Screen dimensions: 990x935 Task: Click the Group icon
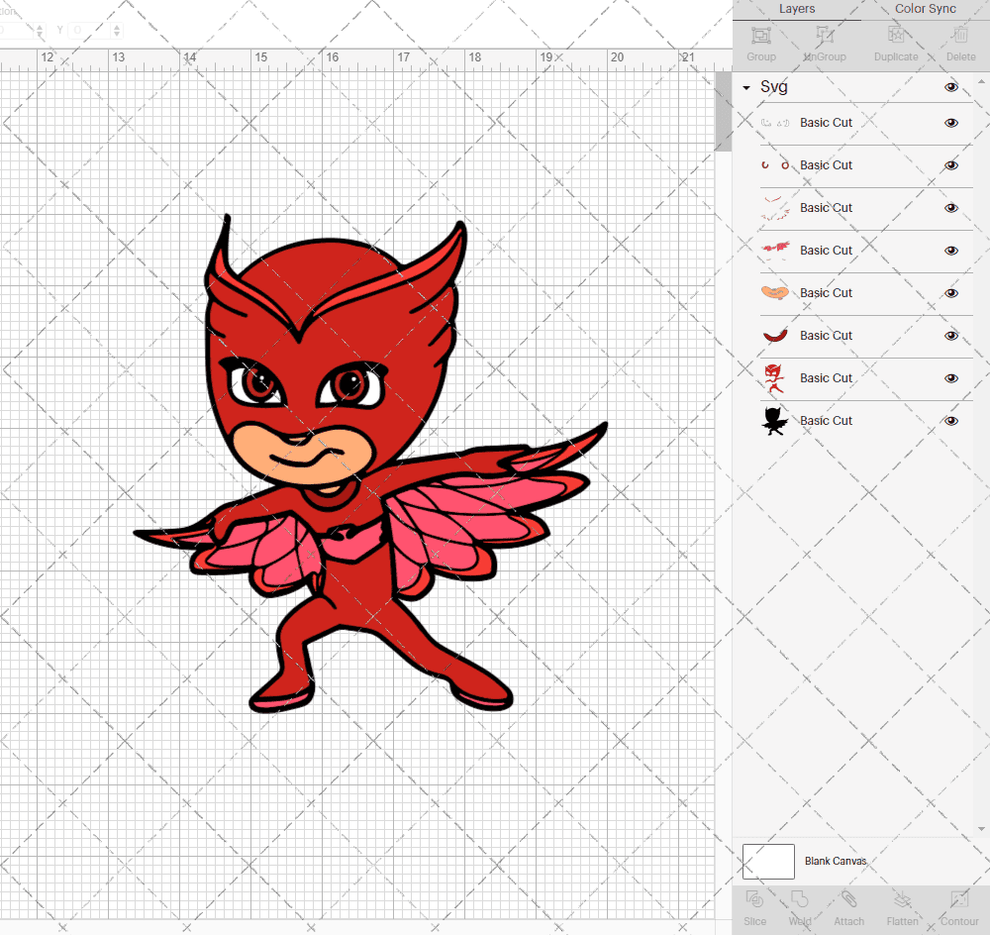tap(761, 42)
